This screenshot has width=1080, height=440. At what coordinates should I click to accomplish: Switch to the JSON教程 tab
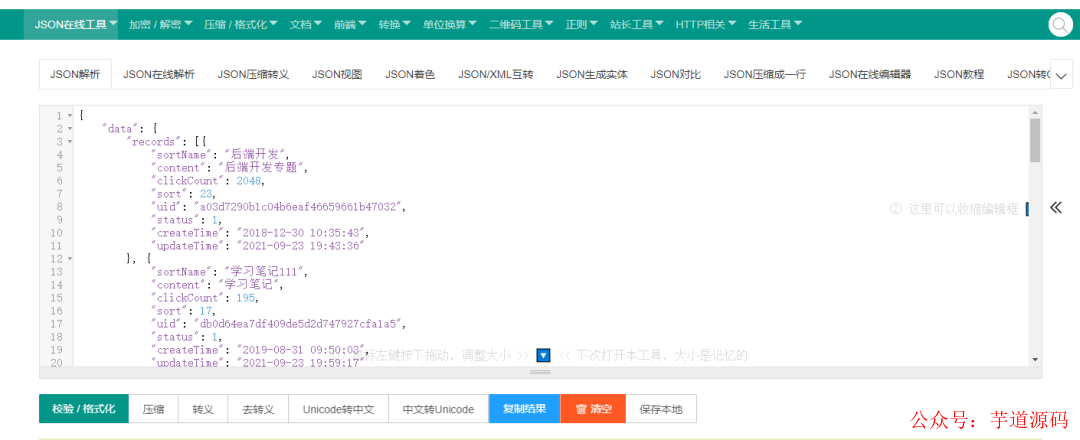click(x=959, y=75)
